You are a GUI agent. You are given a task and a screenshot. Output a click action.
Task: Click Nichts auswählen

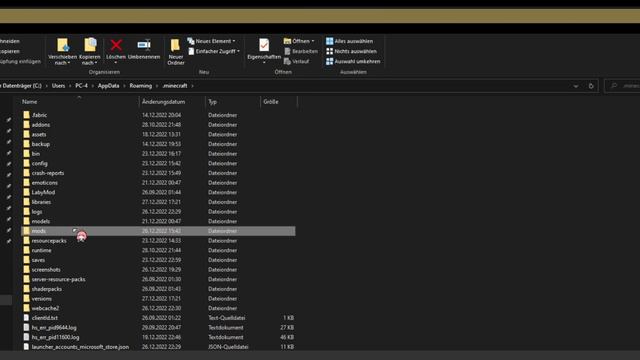pyautogui.click(x=351, y=51)
